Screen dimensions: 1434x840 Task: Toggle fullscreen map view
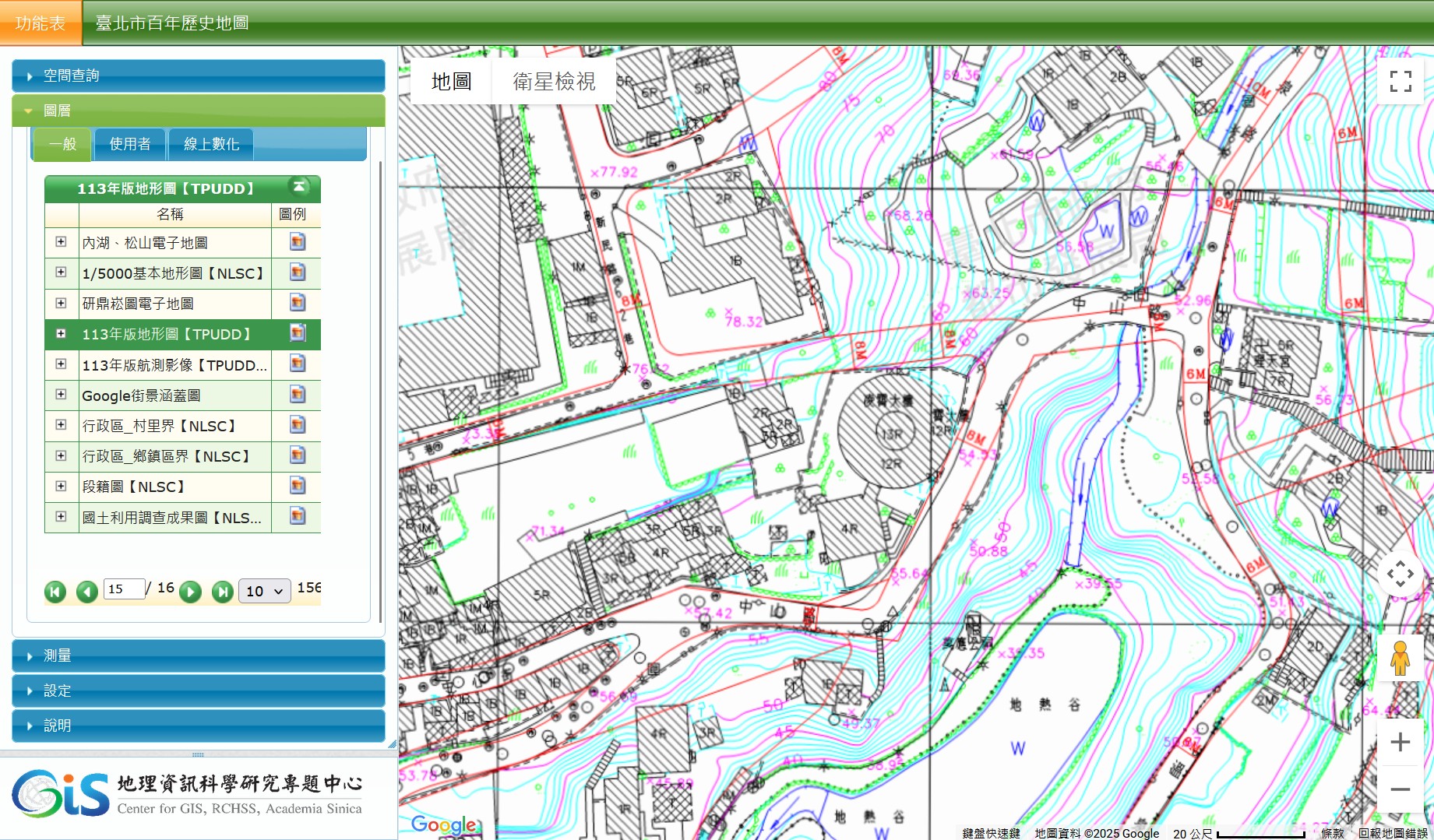(x=1400, y=81)
